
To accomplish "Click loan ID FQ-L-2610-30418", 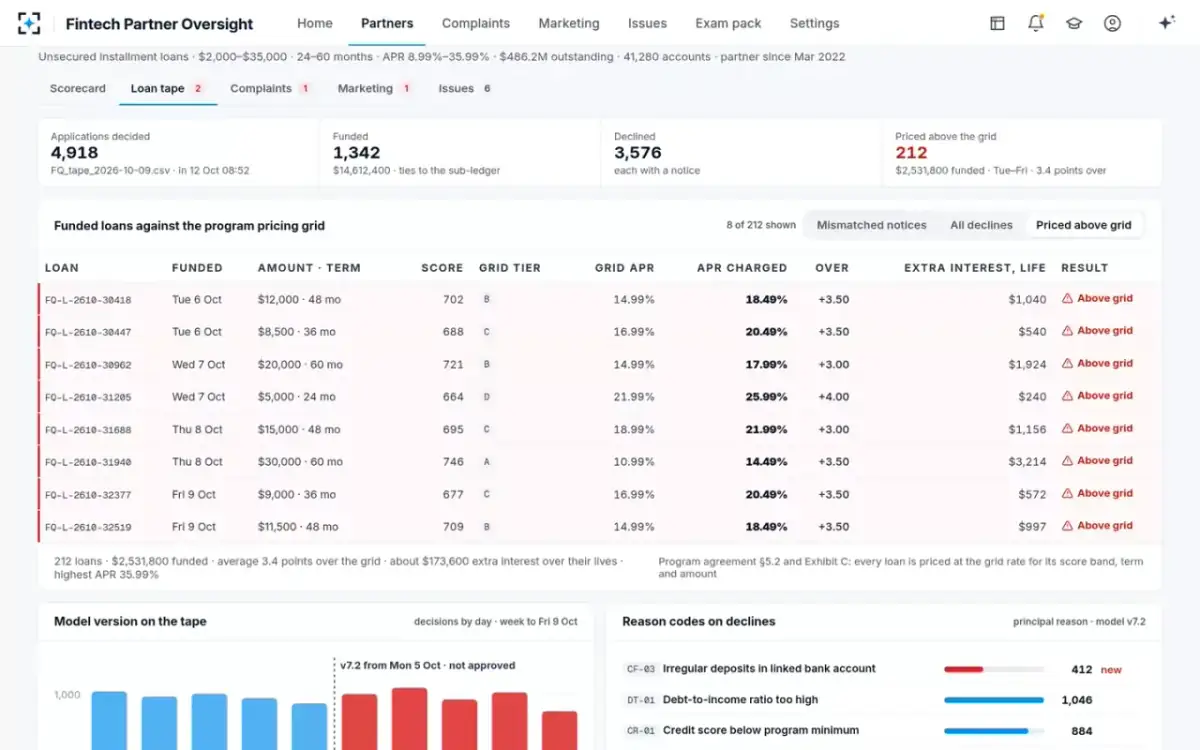I will click(x=88, y=300).
